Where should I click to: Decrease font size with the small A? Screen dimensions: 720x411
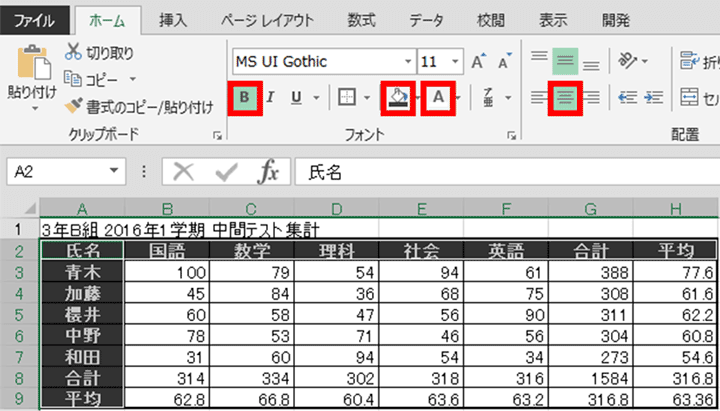[505, 62]
